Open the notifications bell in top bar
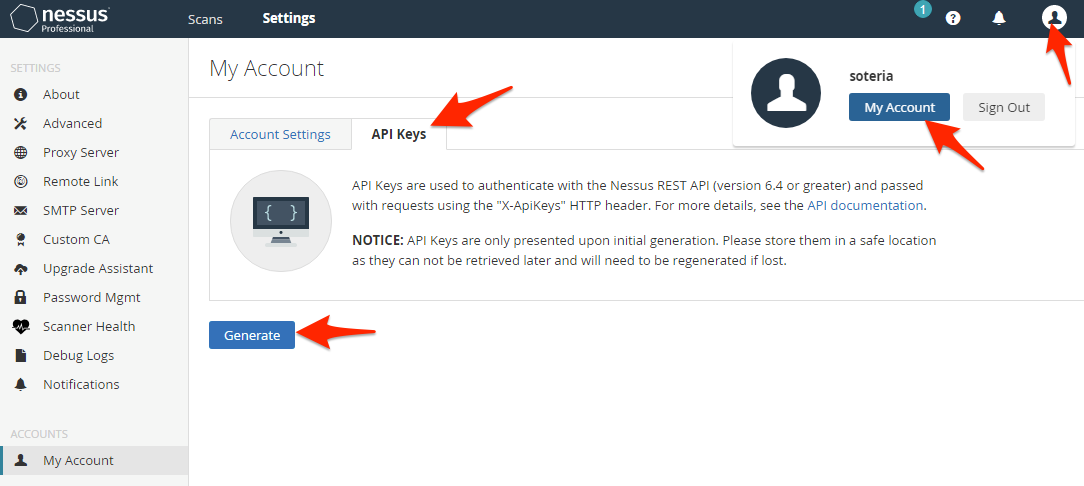Image resolution: width=1084 pixels, height=486 pixels. pyautogui.click(x=999, y=19)
